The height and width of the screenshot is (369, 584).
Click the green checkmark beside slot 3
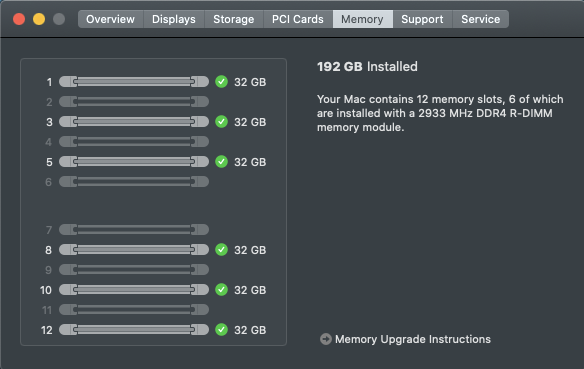(x=222, y=121)
